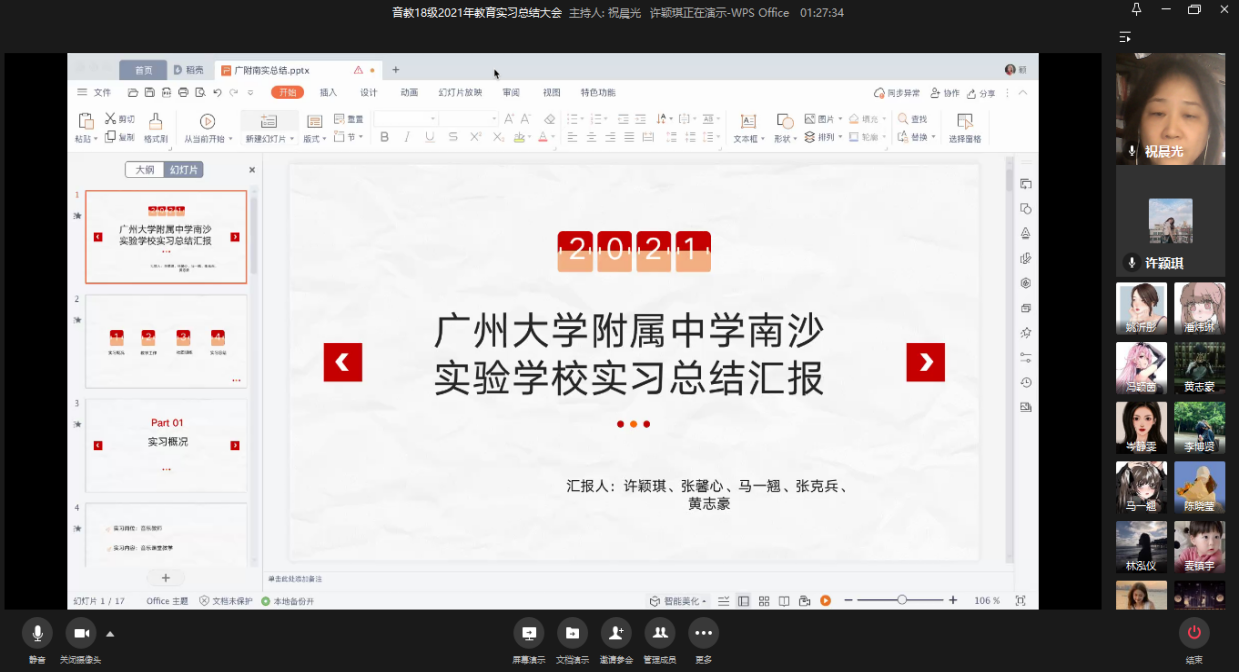Click the Save icon in quick access toolbar
The height and width of the screenshot is (672, 1239).
point(149,93)
